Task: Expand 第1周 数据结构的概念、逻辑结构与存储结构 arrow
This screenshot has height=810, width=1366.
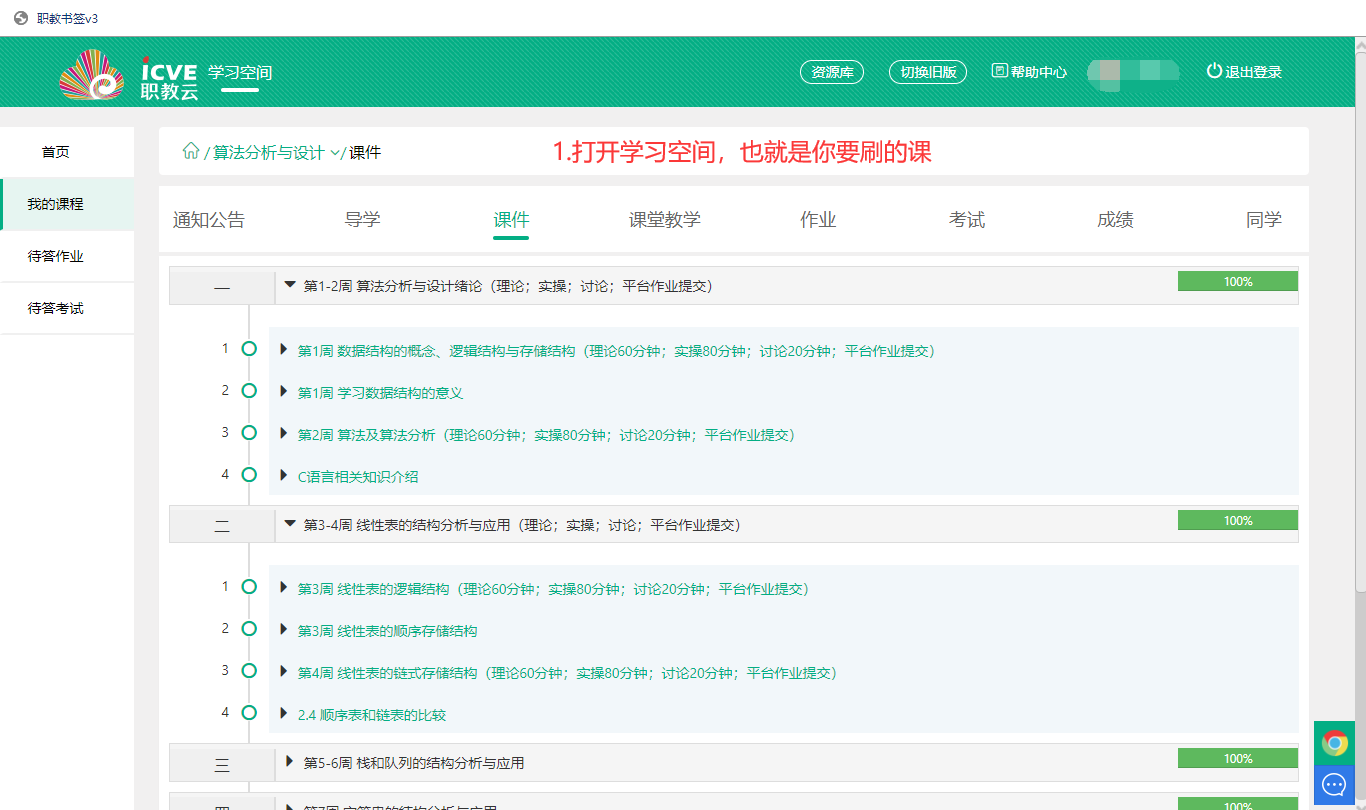Action: (x=284, y=350)
